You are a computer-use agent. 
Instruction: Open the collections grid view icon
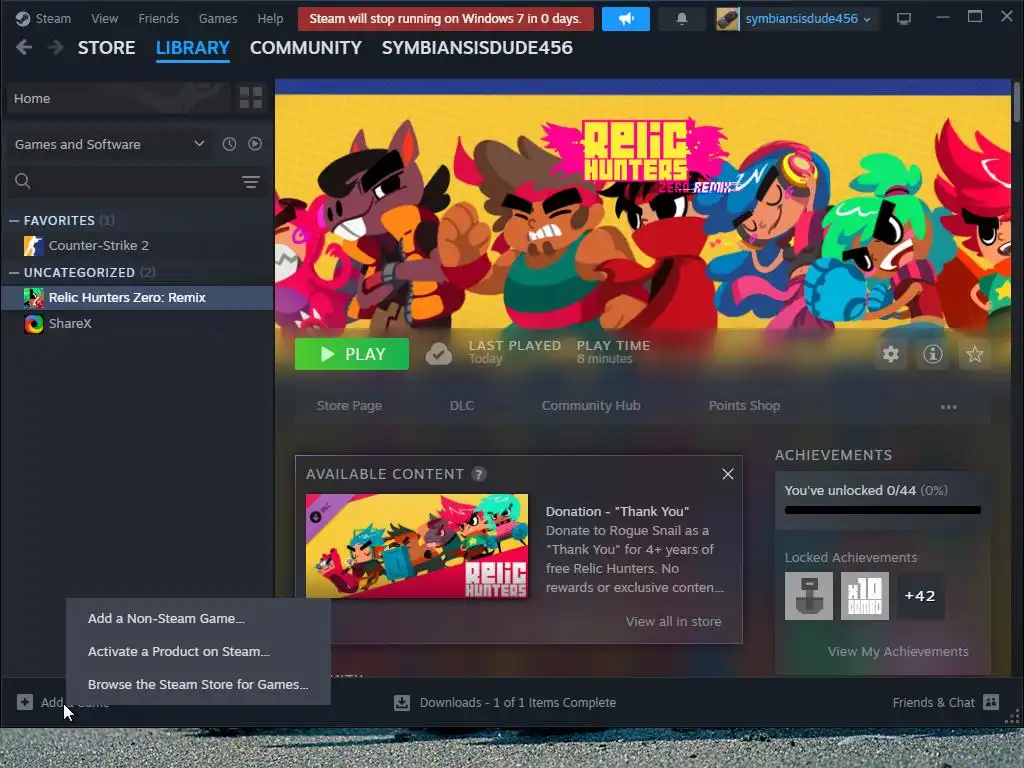(x=251, y=98)
